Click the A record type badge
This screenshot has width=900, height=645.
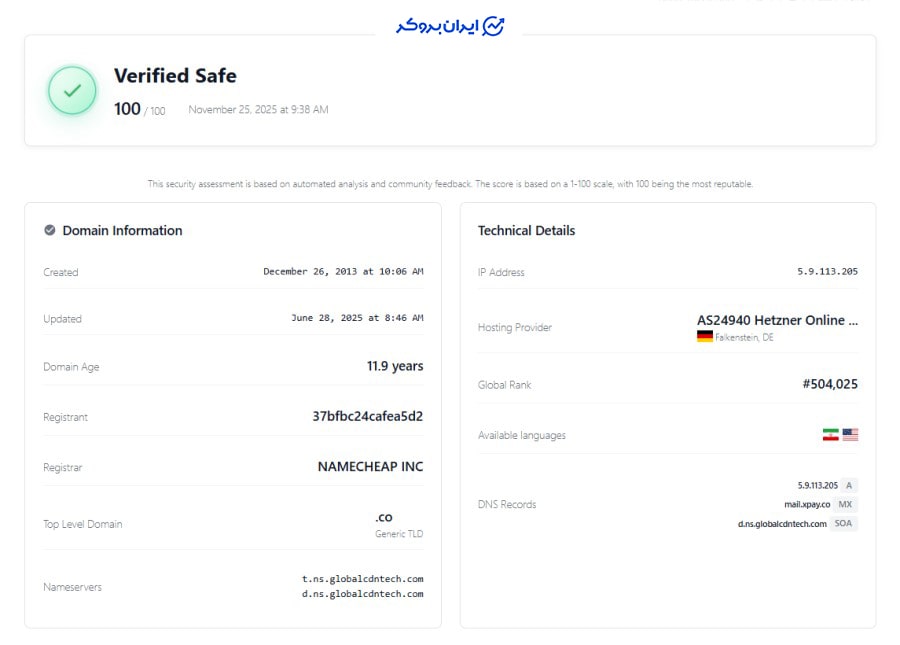pos(849,485)
